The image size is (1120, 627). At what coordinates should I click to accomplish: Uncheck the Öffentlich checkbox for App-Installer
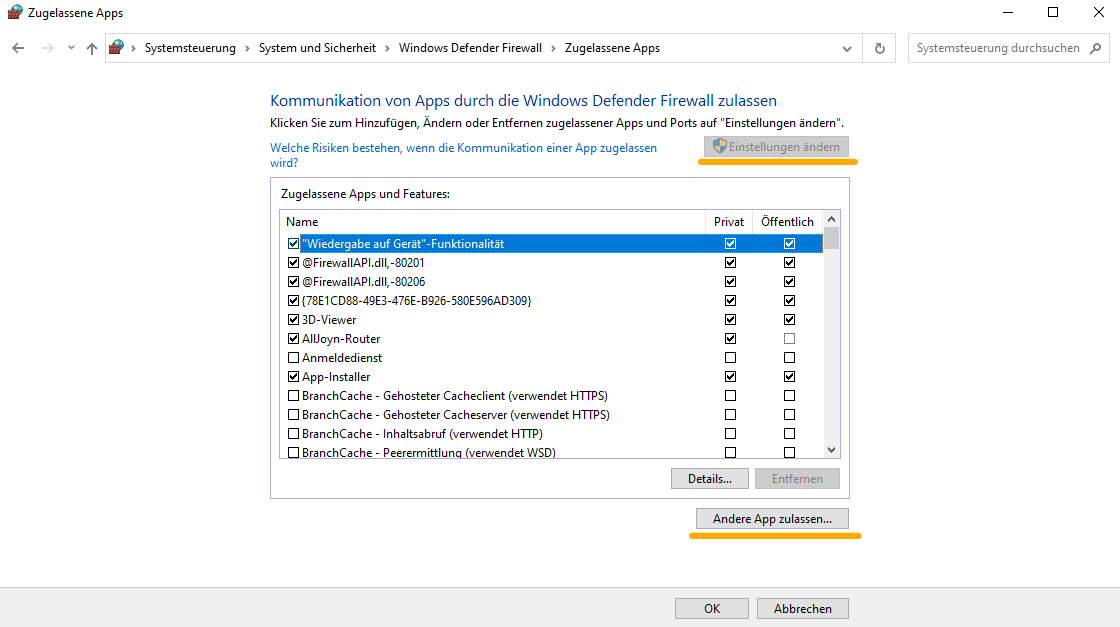click(789, 376)
